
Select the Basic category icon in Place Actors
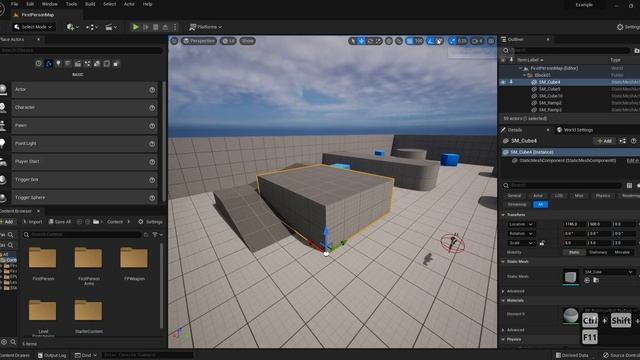[x=49, y=64]
